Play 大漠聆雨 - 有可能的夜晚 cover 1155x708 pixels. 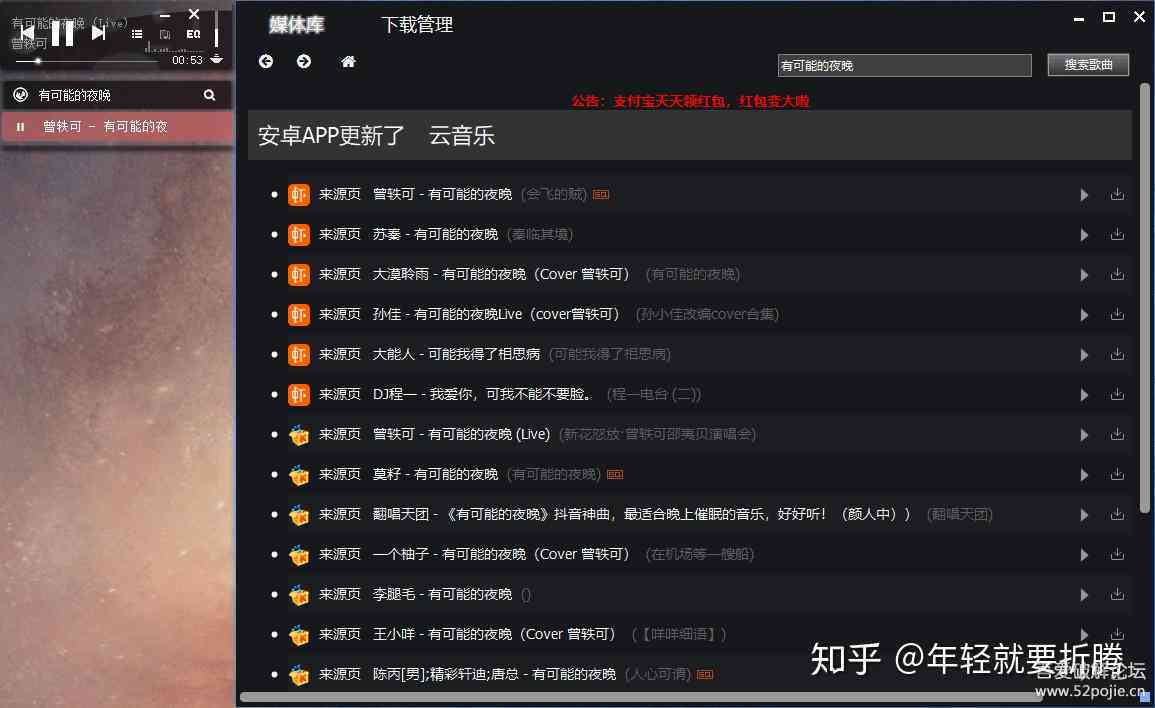[1084, 275]
